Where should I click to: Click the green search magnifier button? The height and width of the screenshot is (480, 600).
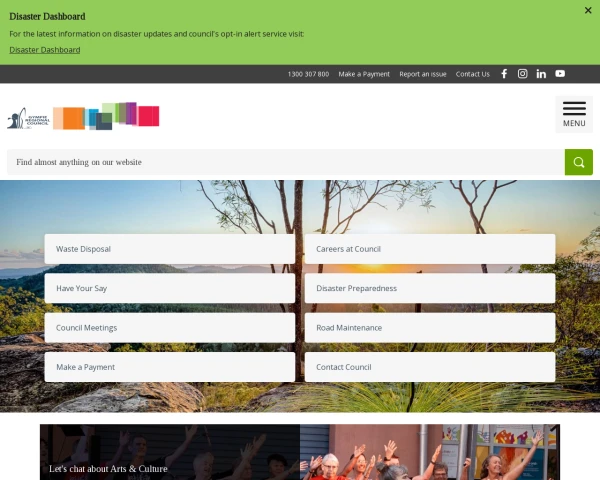coord(579,162)
